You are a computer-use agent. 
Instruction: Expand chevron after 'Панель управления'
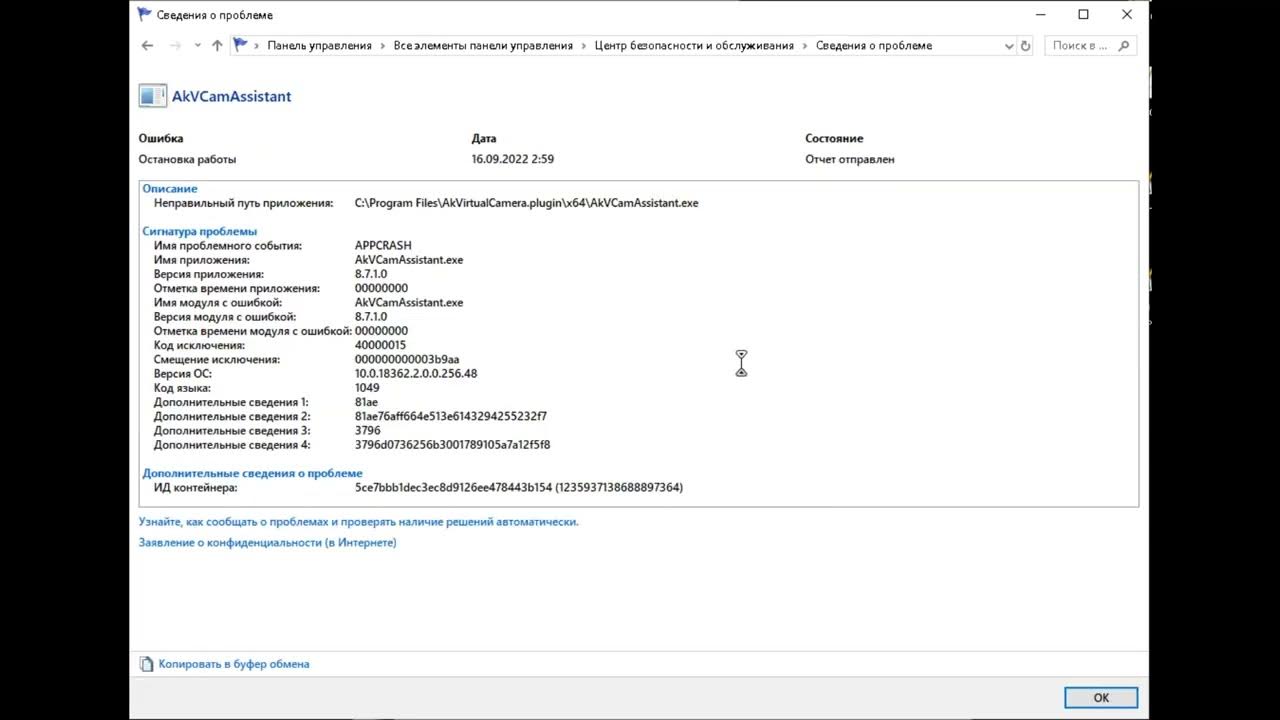coord(383,46)
